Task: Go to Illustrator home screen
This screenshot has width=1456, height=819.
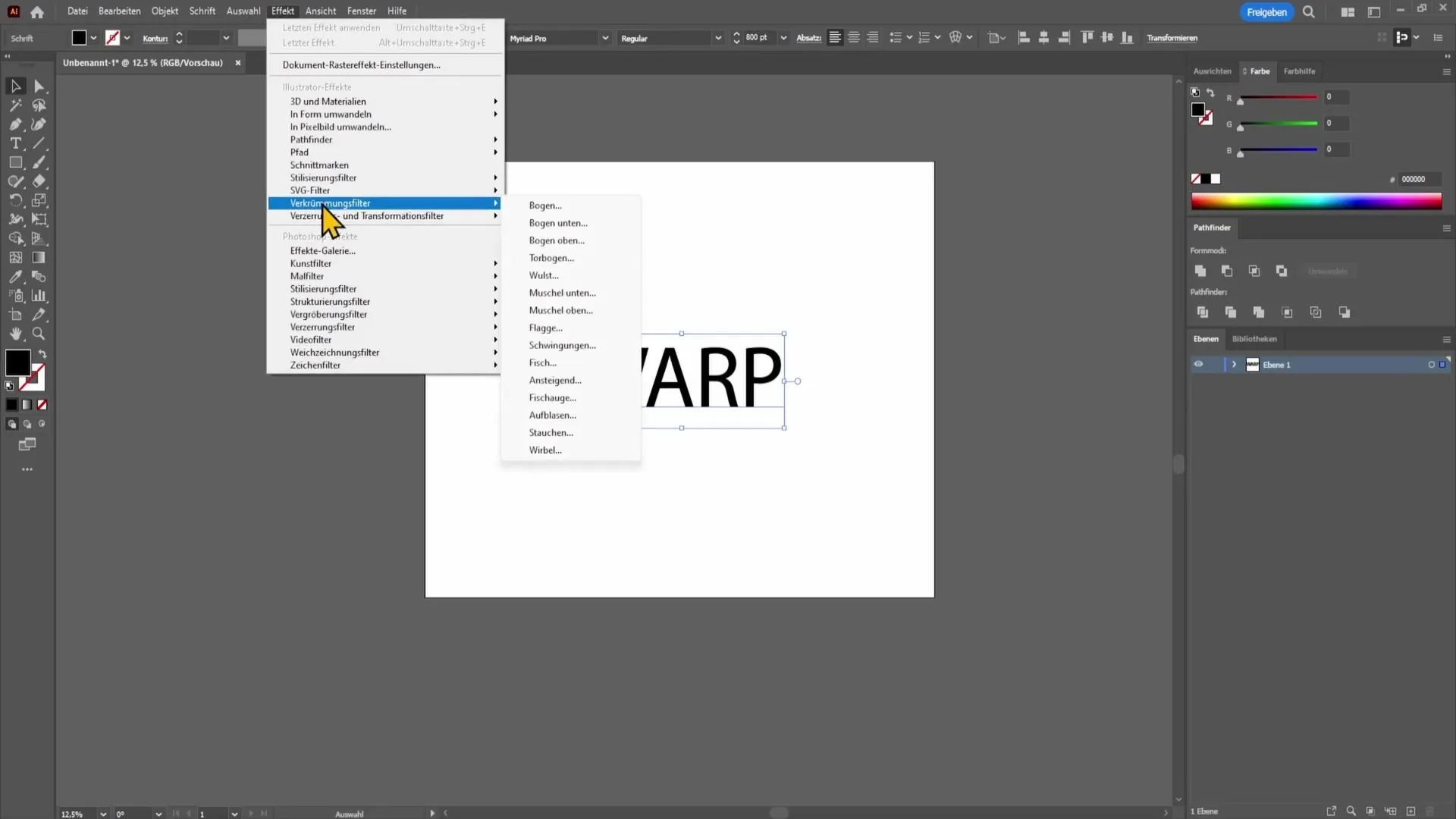Action: click(37, 11)
